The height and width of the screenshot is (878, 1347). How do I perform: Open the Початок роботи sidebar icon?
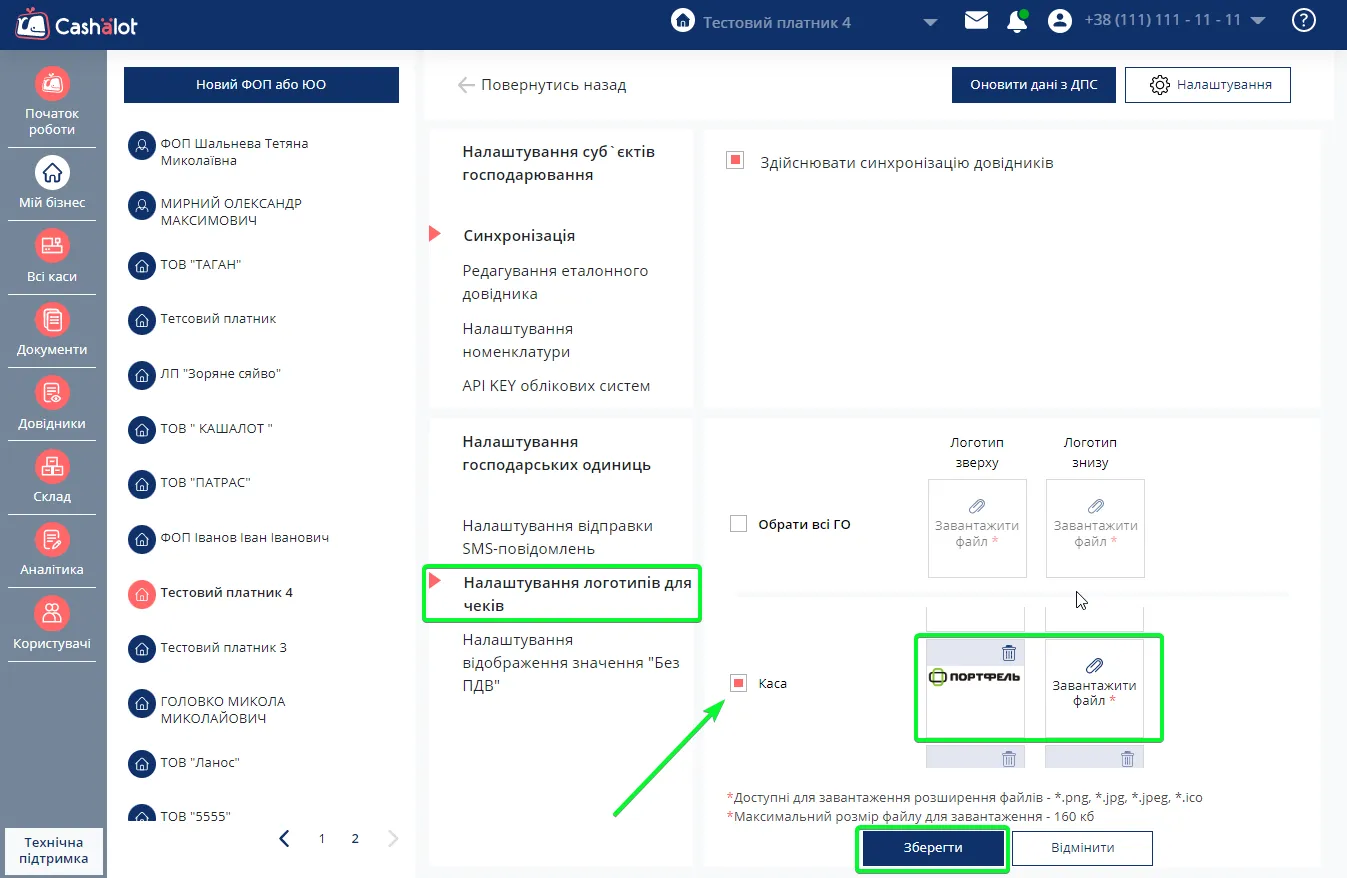point(52,83)
